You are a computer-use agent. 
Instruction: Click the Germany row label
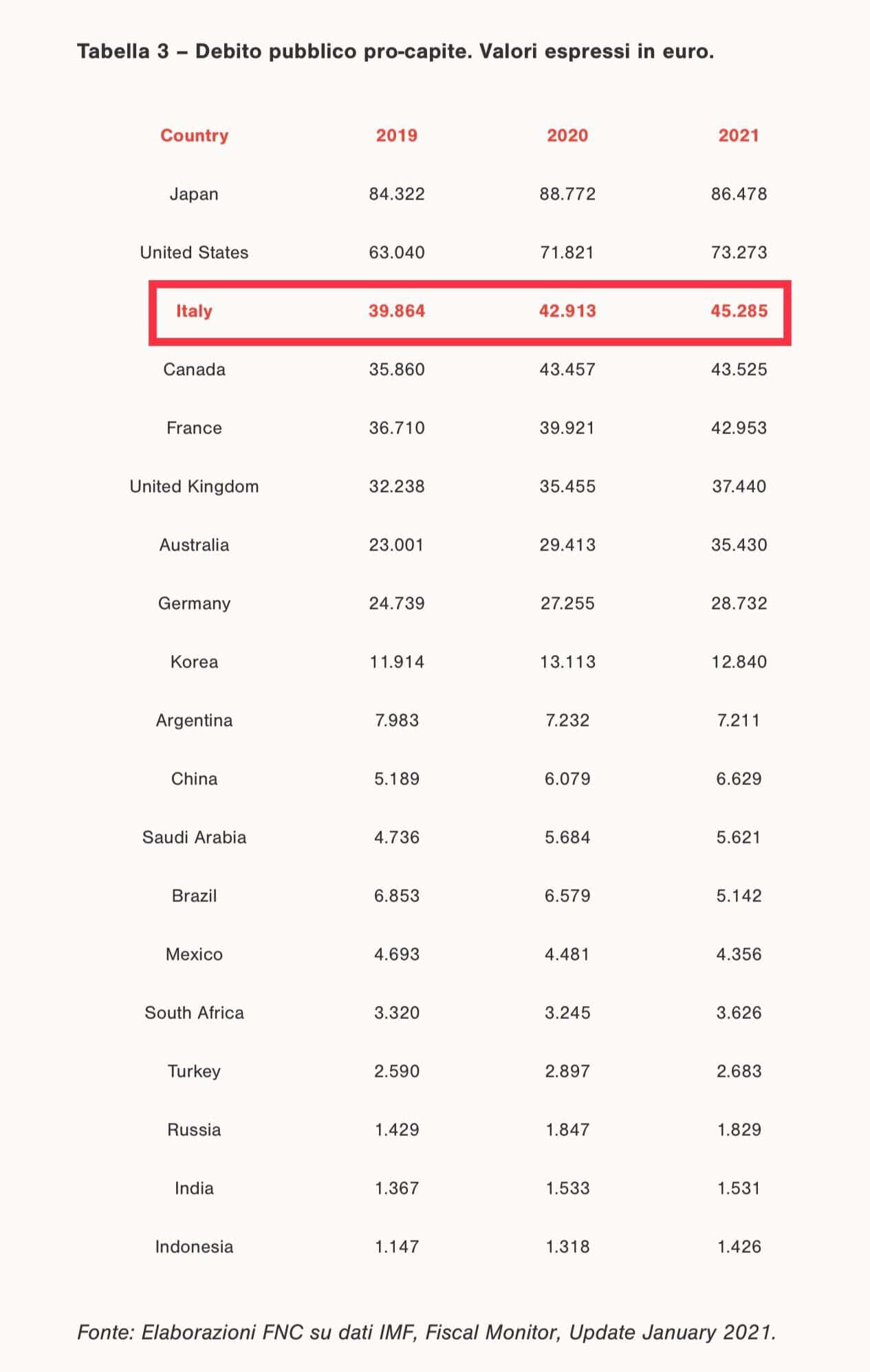[x=194, y=603]
